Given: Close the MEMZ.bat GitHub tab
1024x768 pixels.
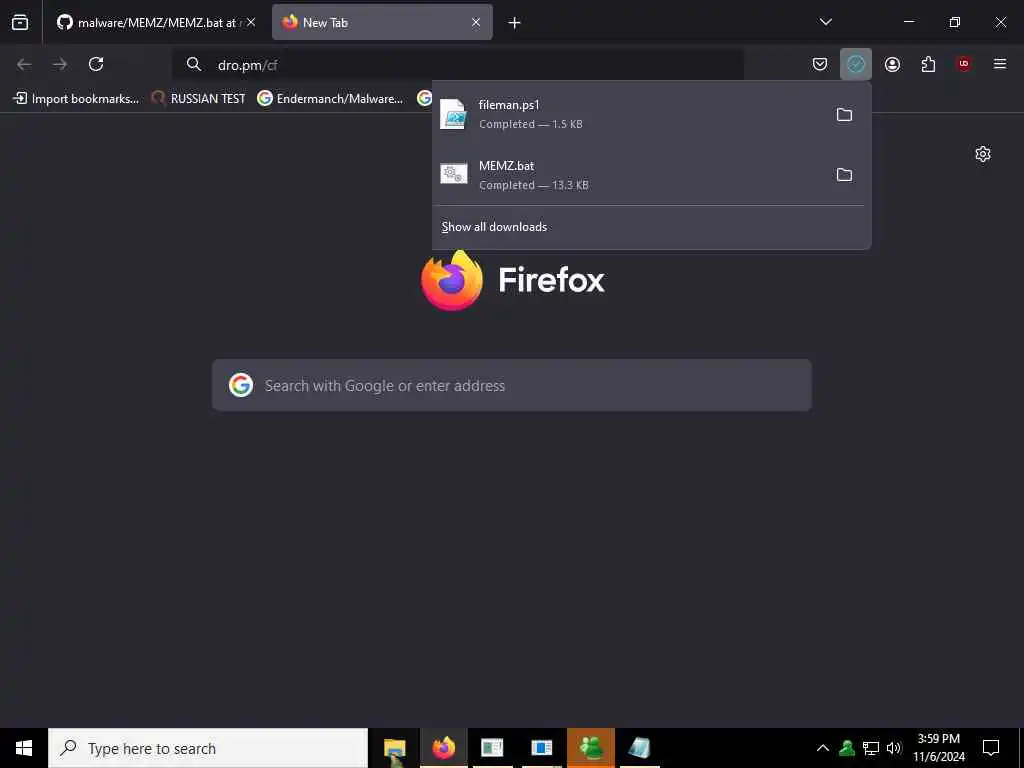Looking at the screenshot, I should pyautogui.click(x=251, y=22).
